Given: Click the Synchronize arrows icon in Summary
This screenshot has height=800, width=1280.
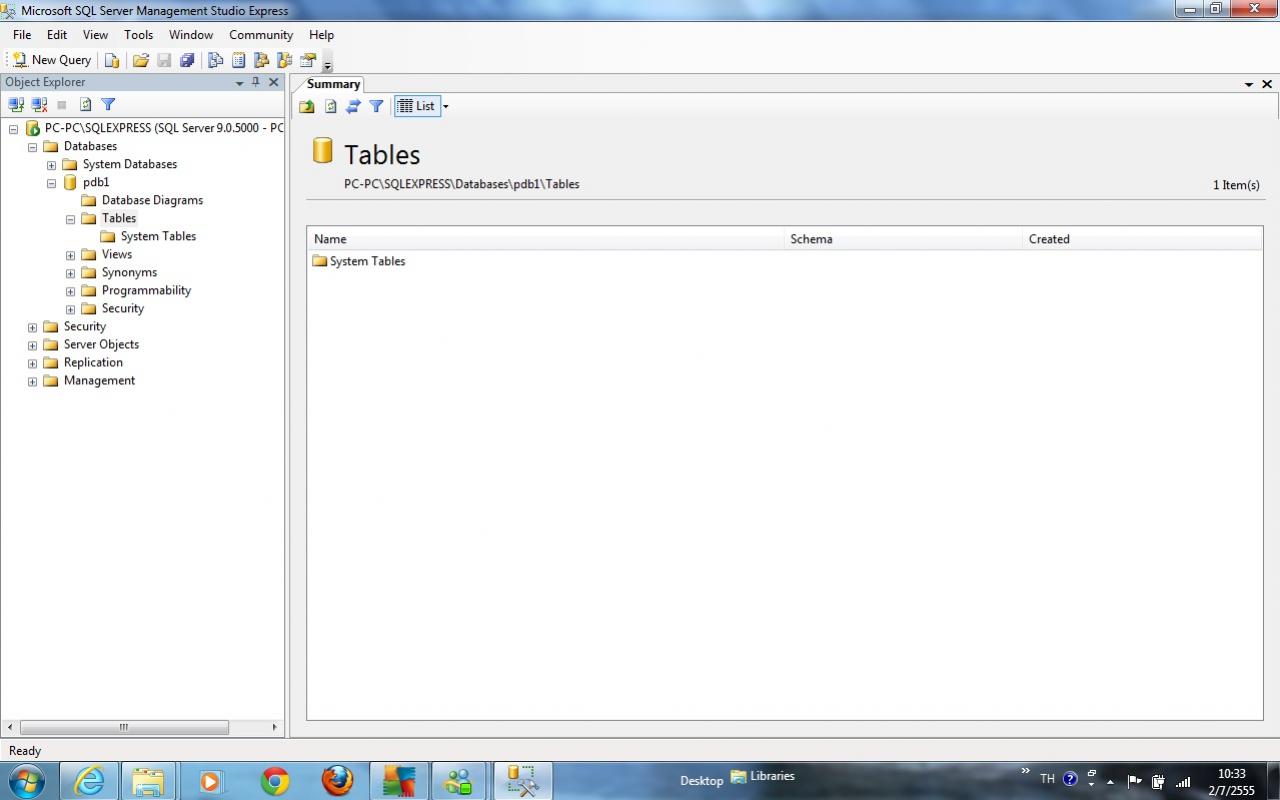Looking at the screenshot, I should tap(353, 106).
